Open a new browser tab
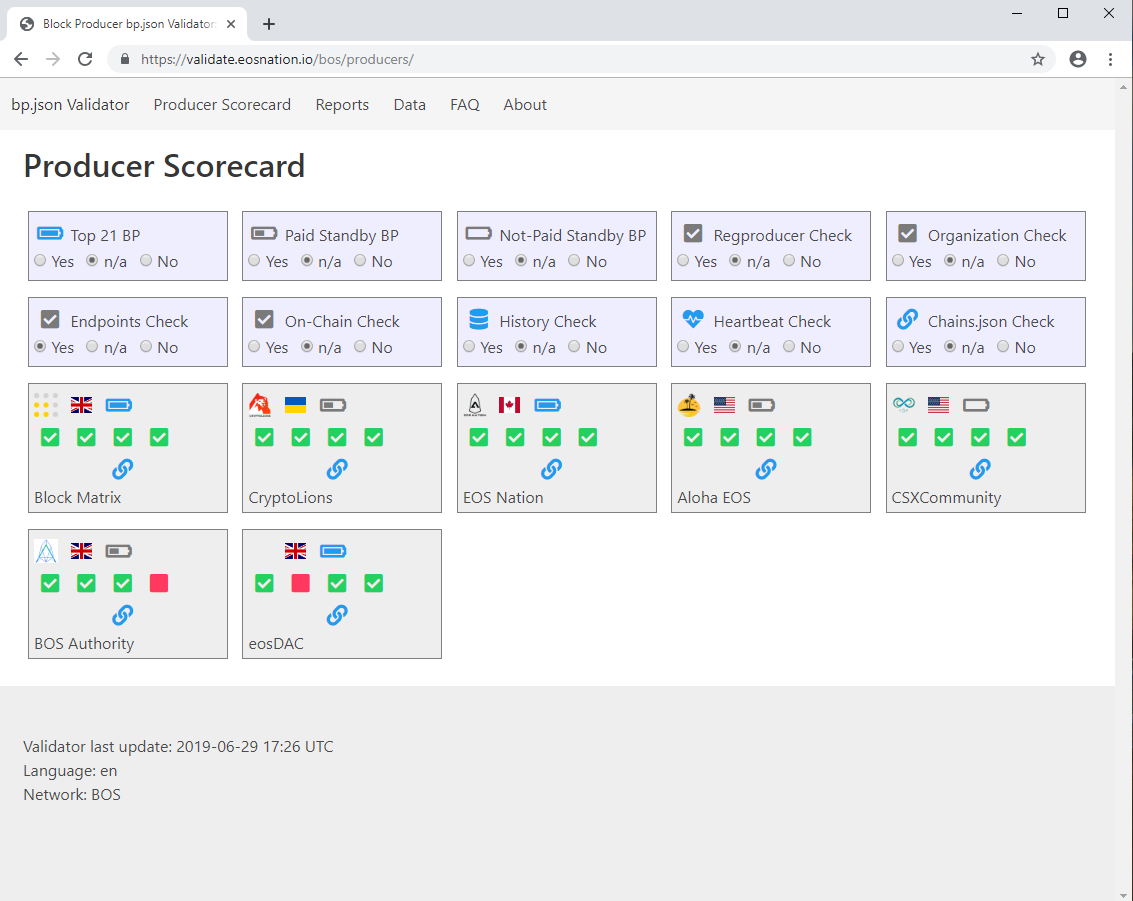Screen dimensions: 1133x901 [269, 24]
